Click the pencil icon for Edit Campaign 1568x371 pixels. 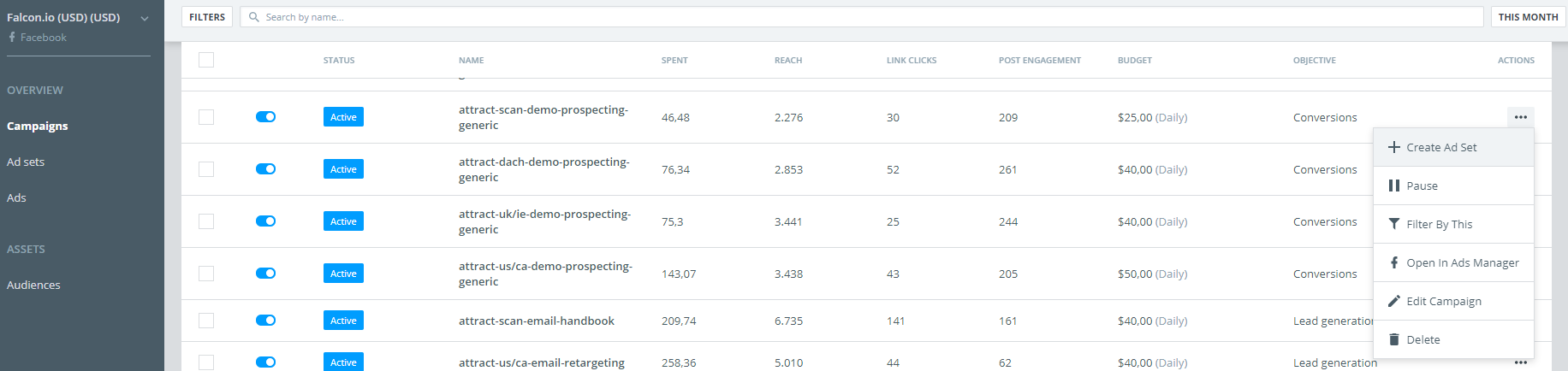click(x=1394, y=301)
